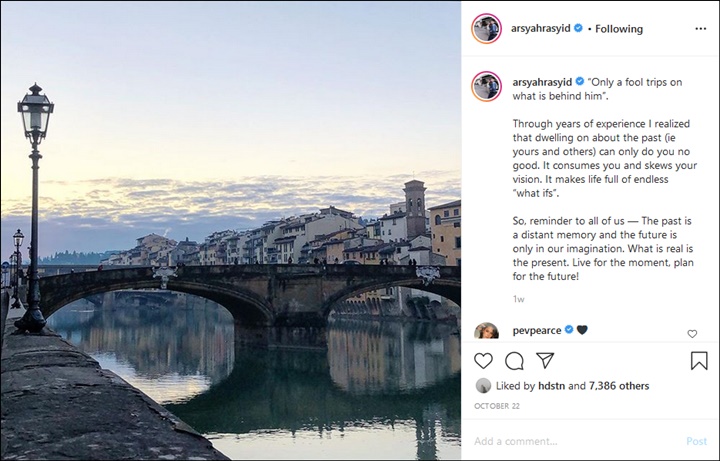Share the post with the paper plane icon

[x=545, y=360]
